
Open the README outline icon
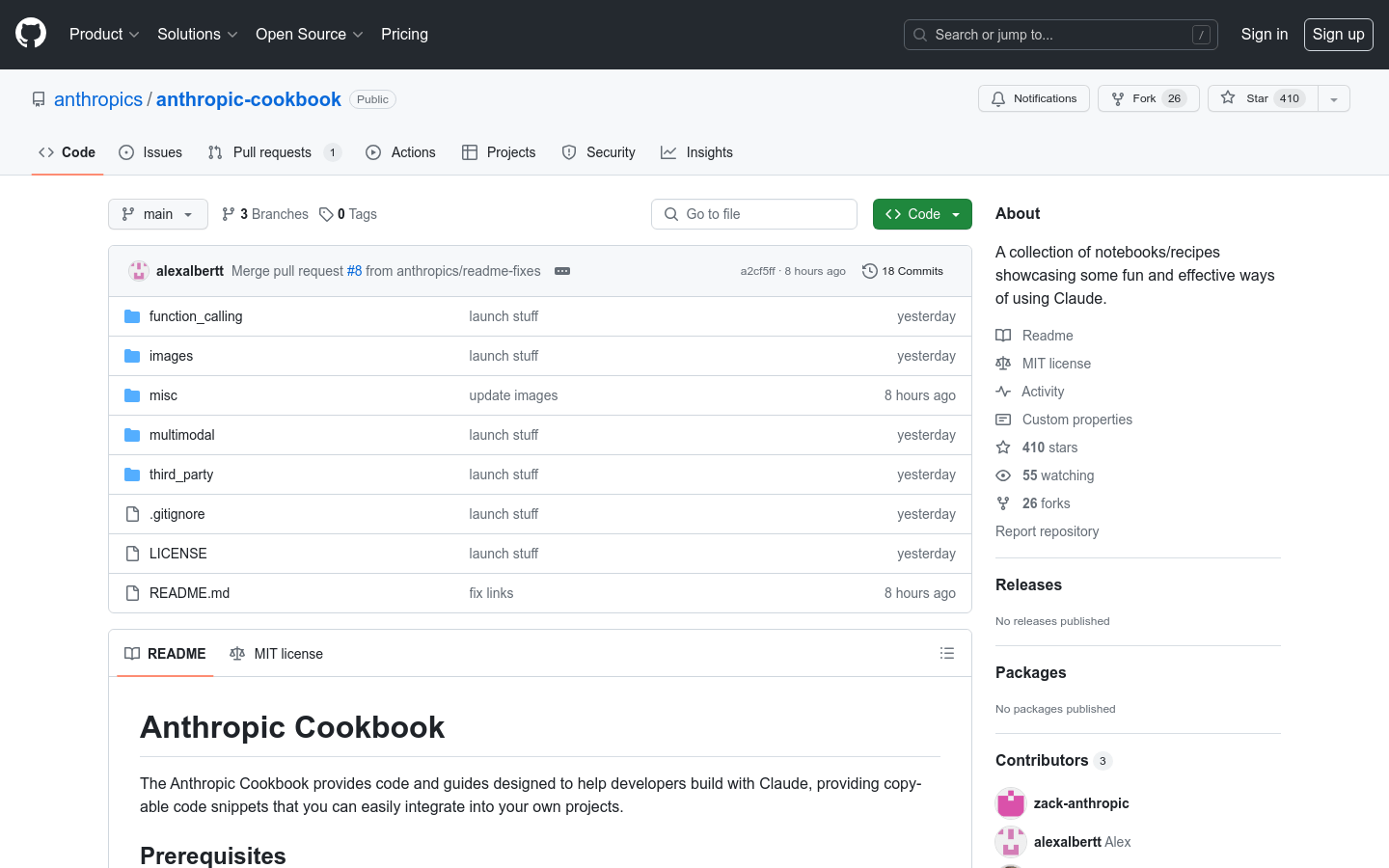tap(946, 653)
